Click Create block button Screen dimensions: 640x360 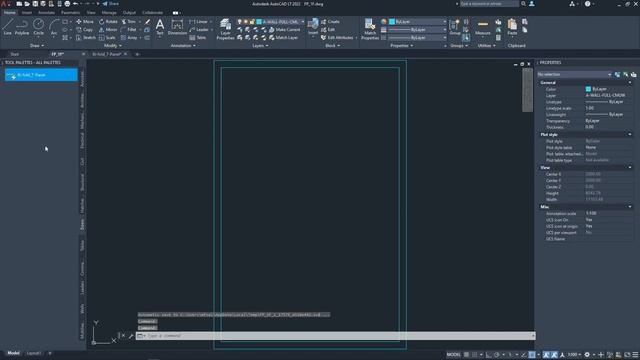pyautogui.click(x=330, y=22)
